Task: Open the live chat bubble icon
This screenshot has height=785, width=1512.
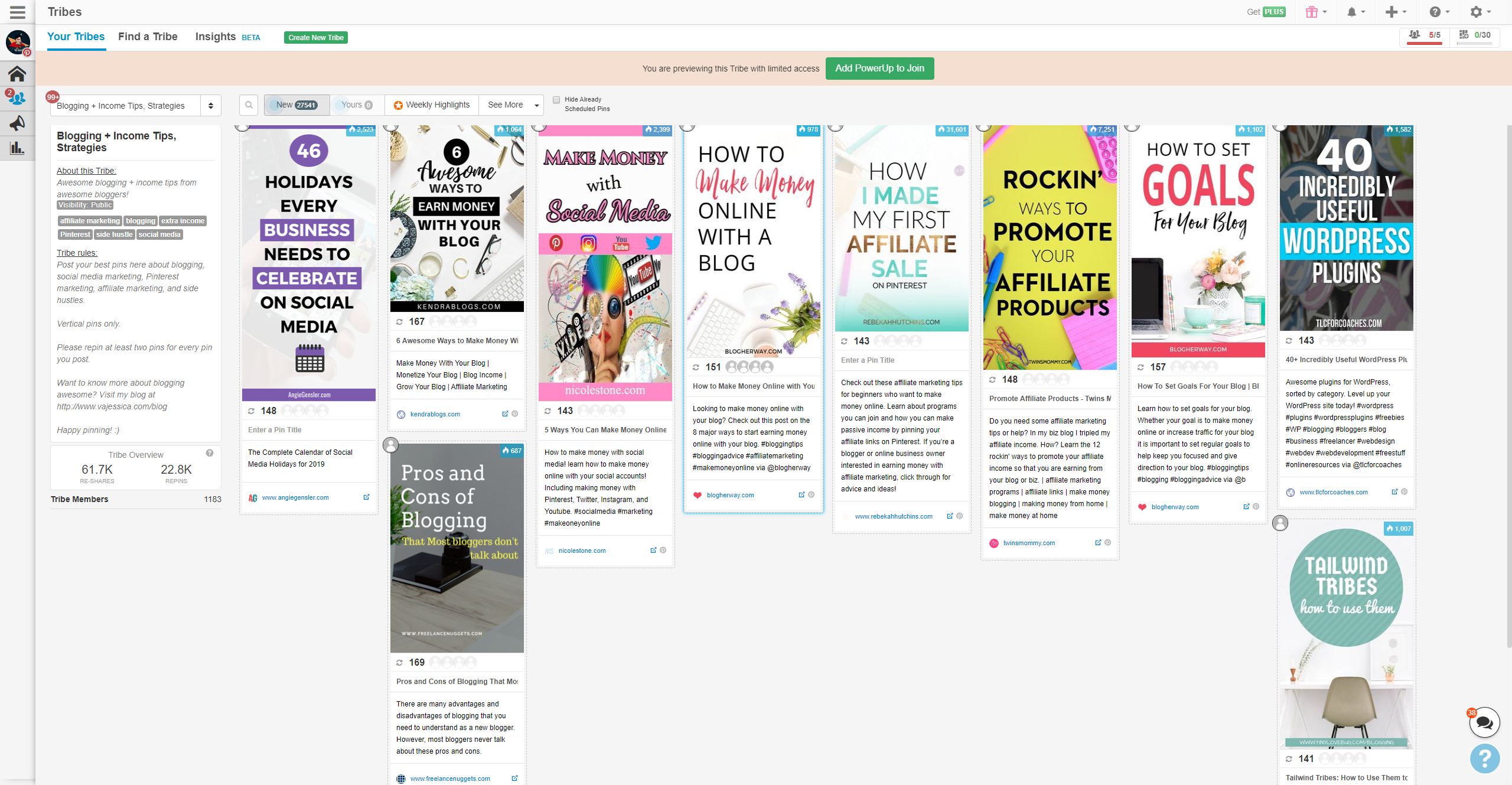Action: (x=1484, y=722)
